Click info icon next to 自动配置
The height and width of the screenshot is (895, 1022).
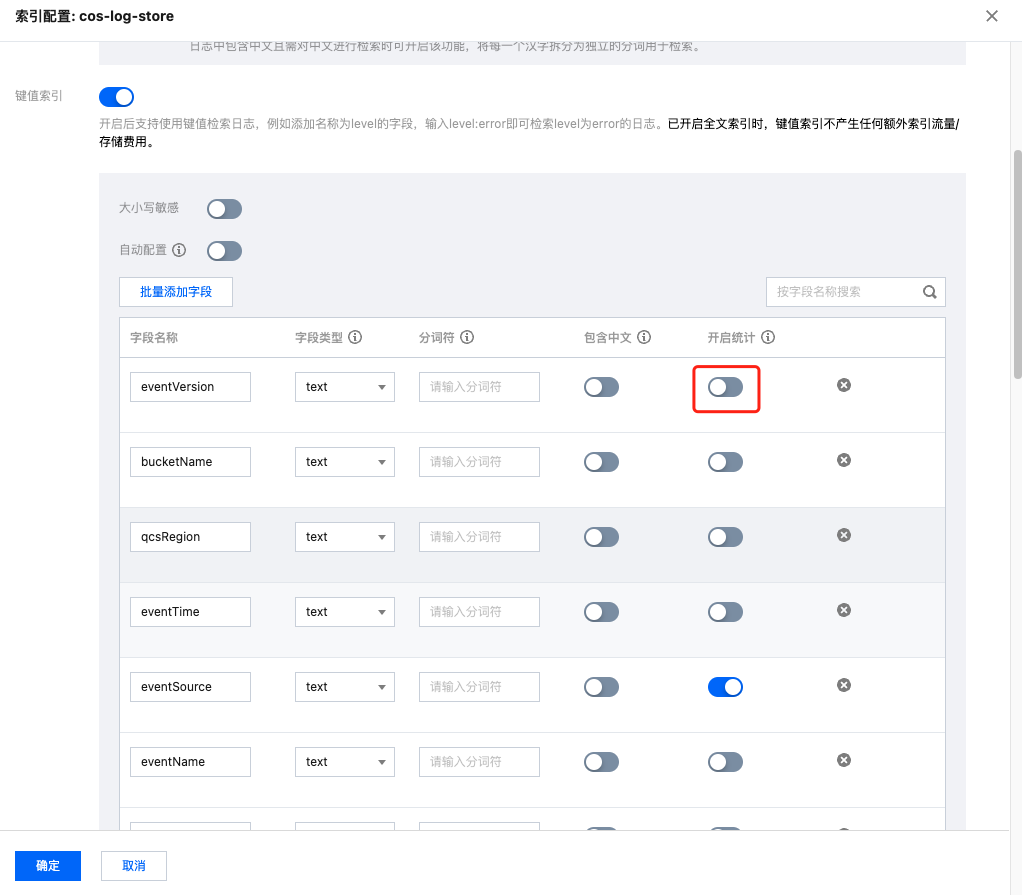pos(179,250)
